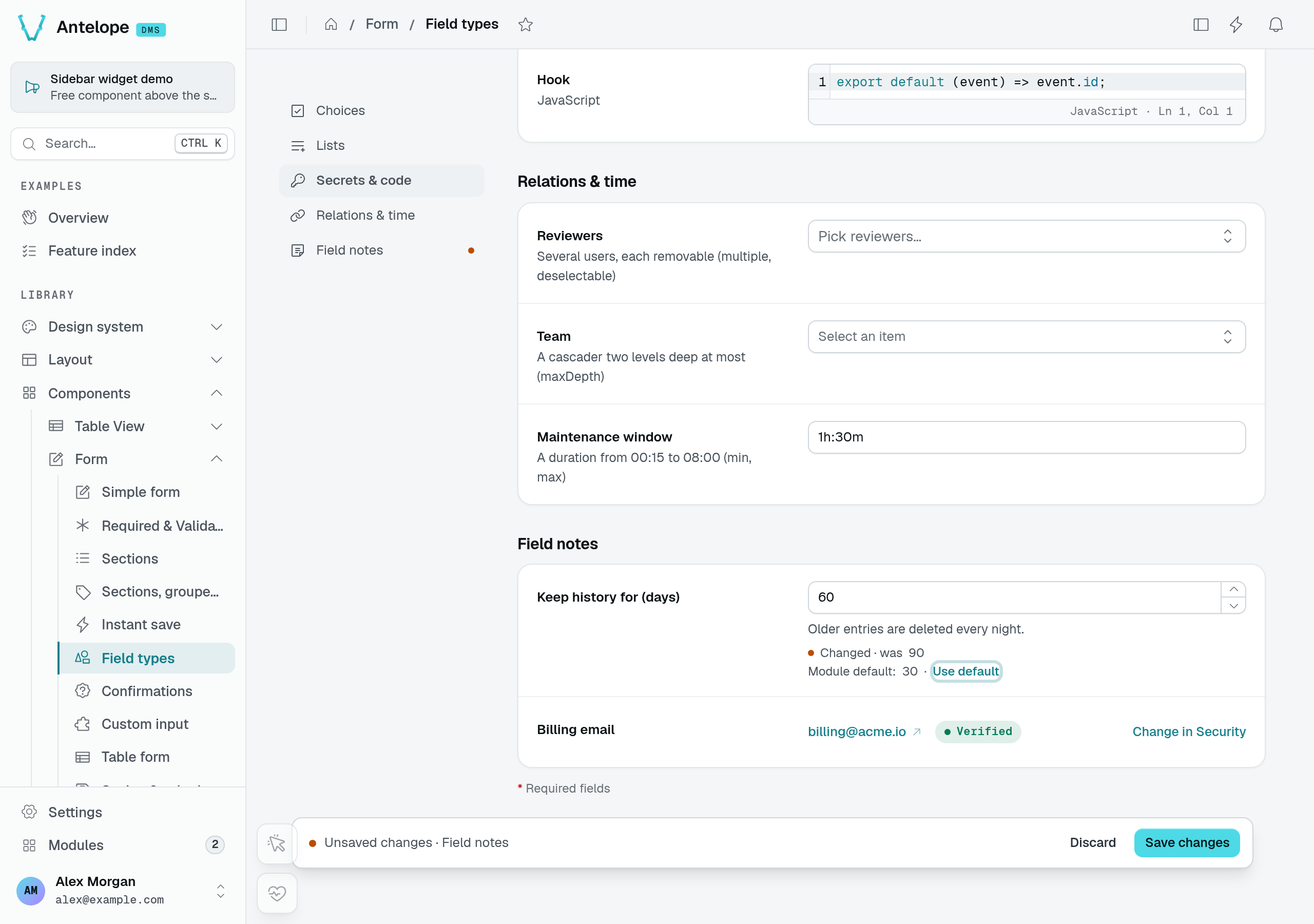Click the sidebar Search box
The height and width of the screenshot is (924, 1314).
(123, 144)
